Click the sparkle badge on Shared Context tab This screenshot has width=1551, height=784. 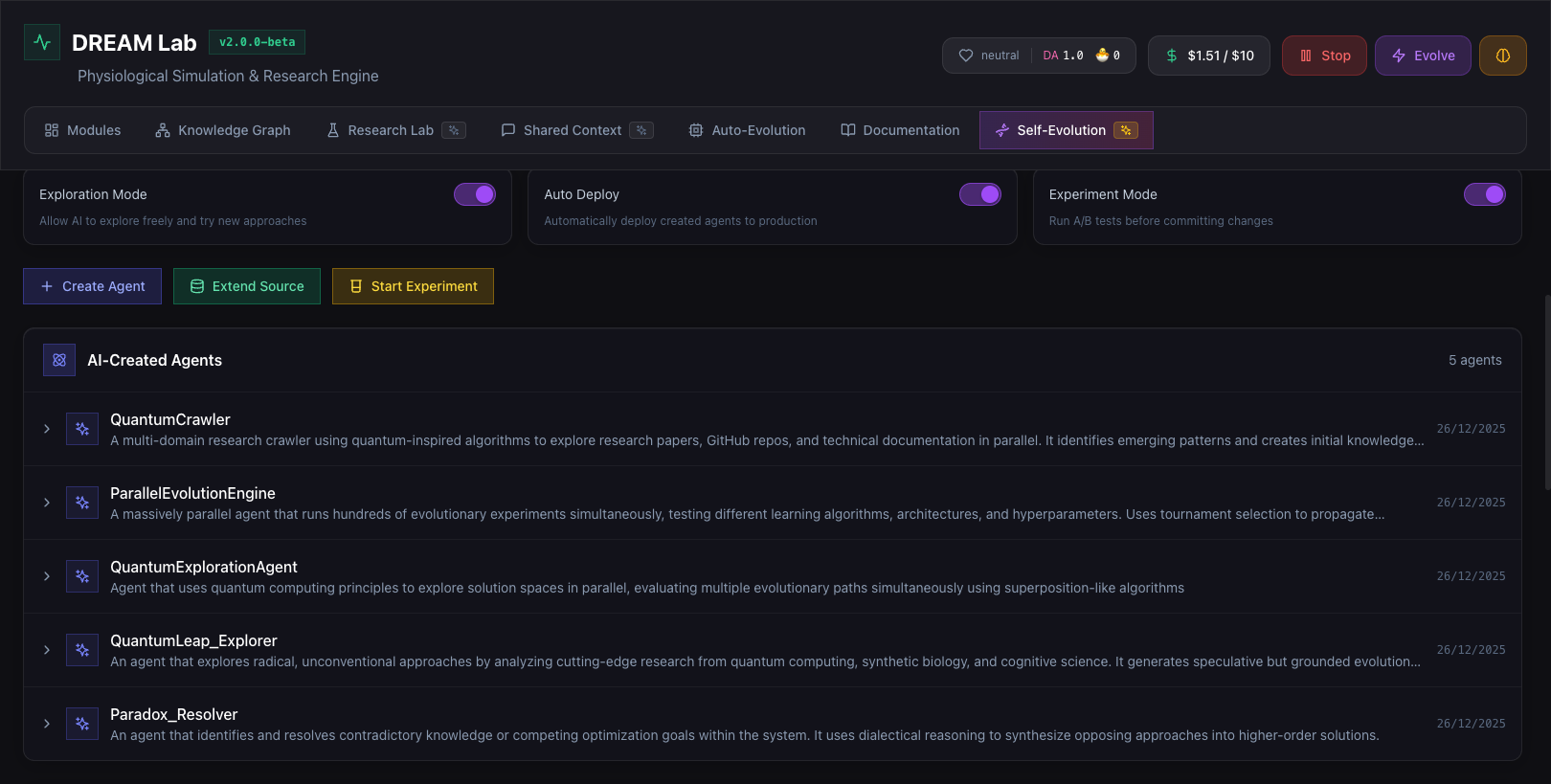pyautogui.click(x=641, y=130)
